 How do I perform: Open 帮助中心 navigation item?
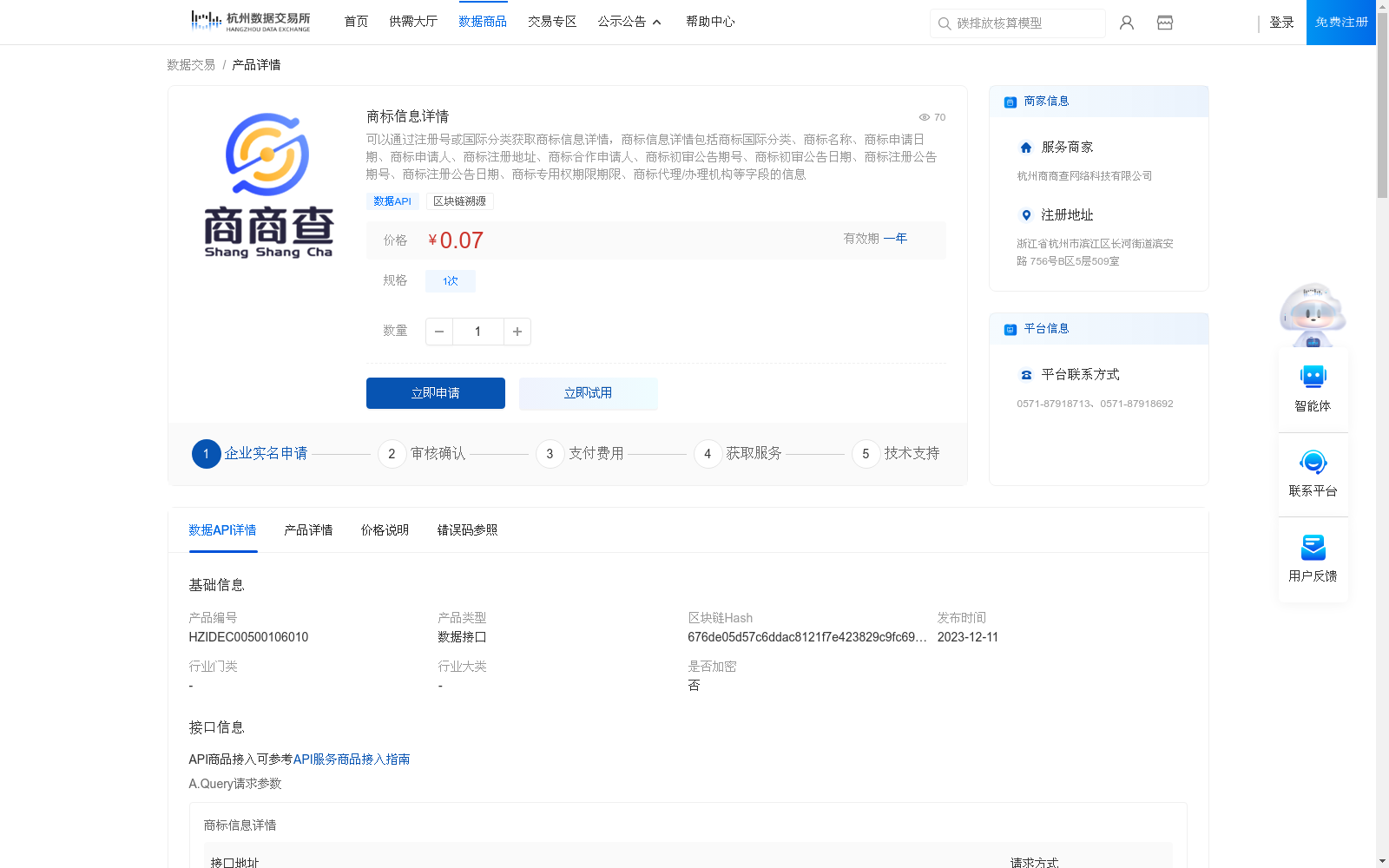point(710,22)
